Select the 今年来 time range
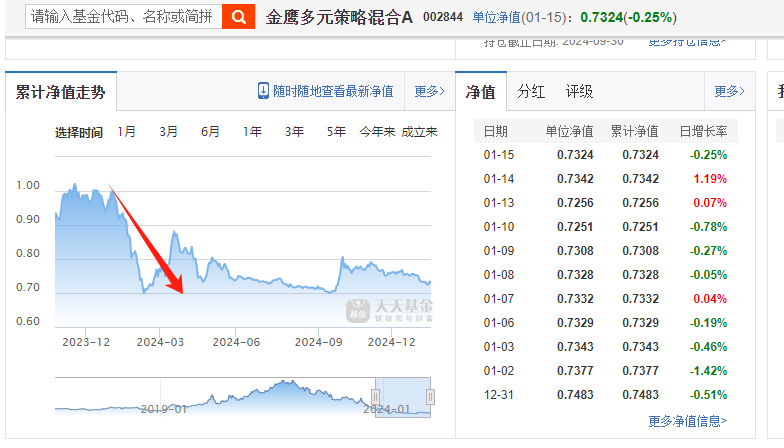This screenshot has height=448, width=784. click(378, 132)
